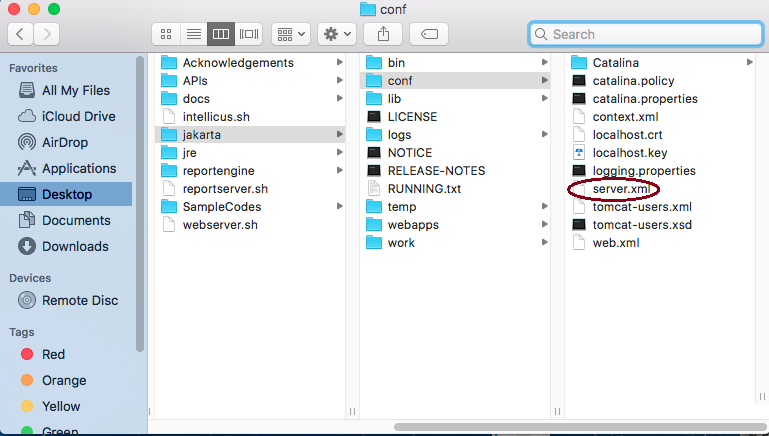
Task: Select webserver.sh file
Action: [x=250, y=225]
